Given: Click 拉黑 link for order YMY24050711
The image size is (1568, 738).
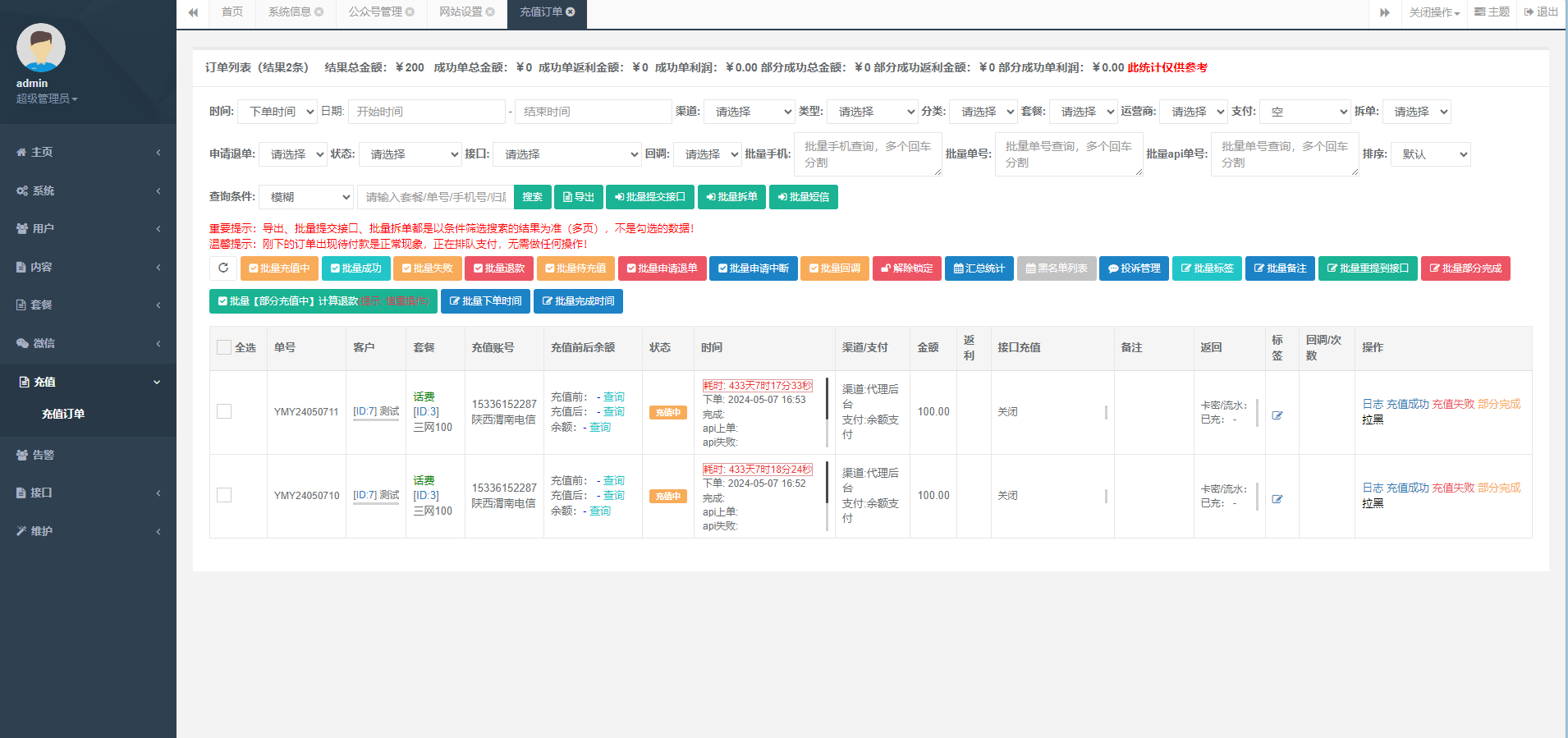Looking at the screenshot, I should pos(1373,419).
